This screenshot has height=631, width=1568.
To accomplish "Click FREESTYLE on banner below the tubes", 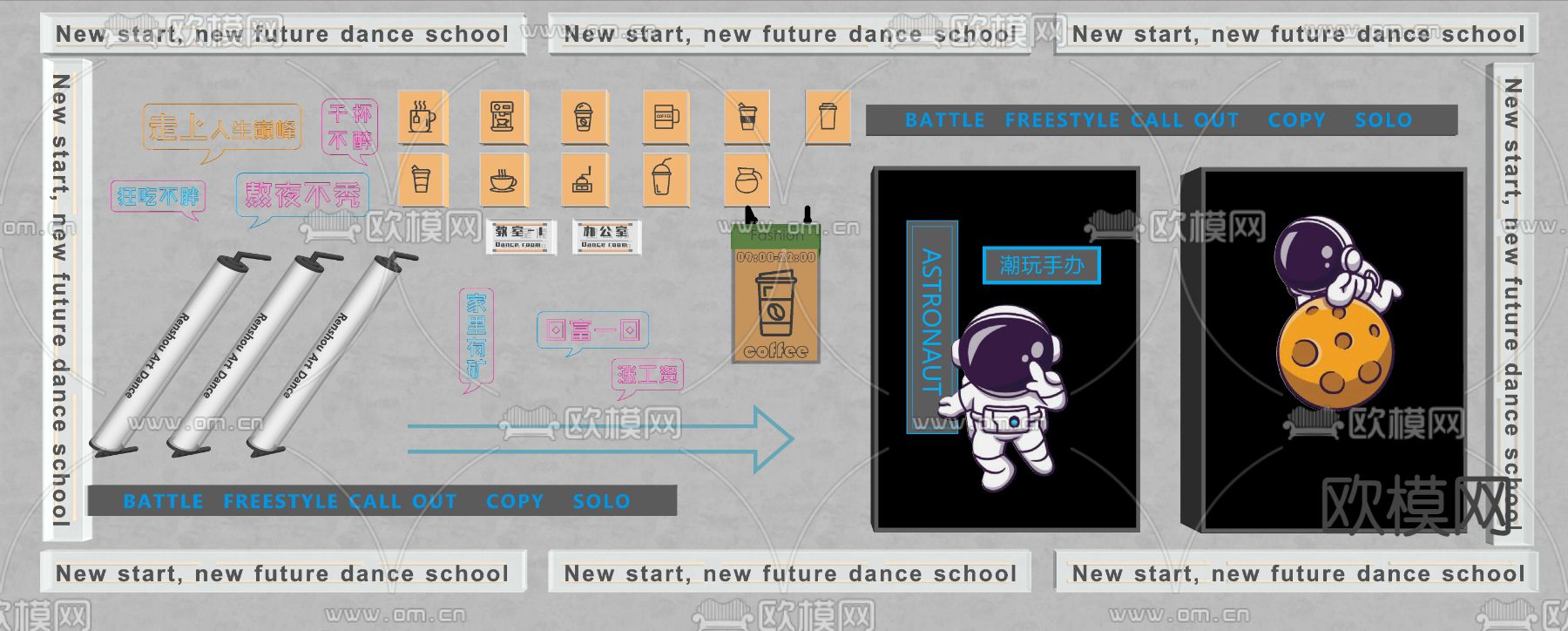I will (280, 501).
